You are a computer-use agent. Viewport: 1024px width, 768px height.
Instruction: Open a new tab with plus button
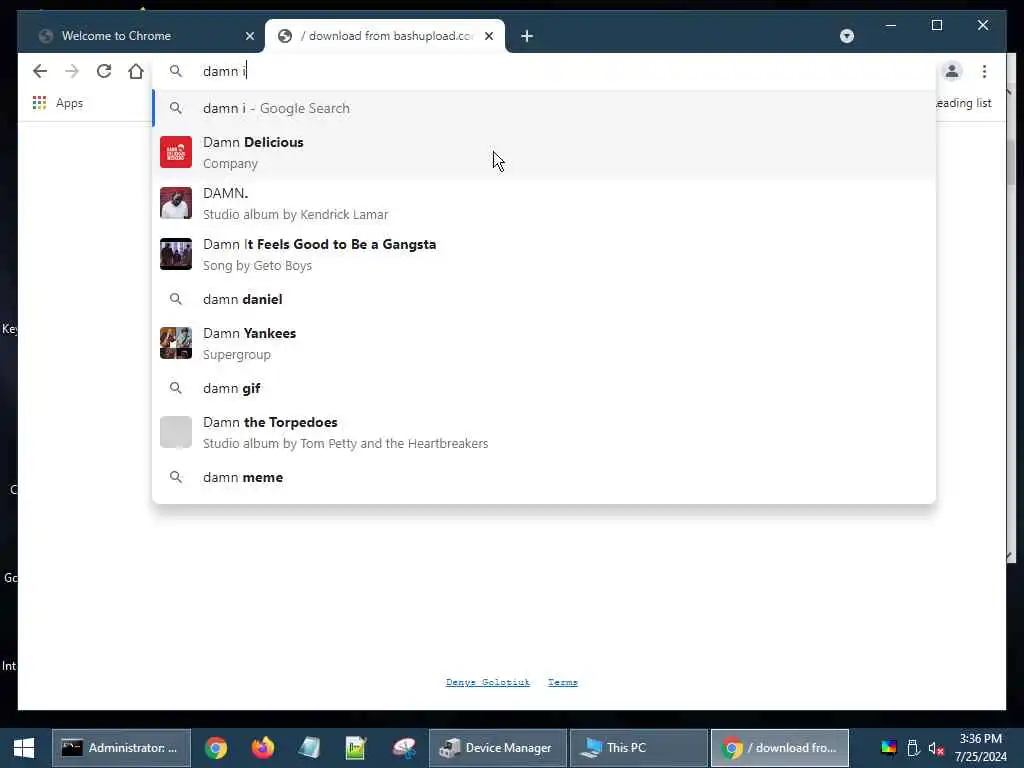click(x=527, y=36)
